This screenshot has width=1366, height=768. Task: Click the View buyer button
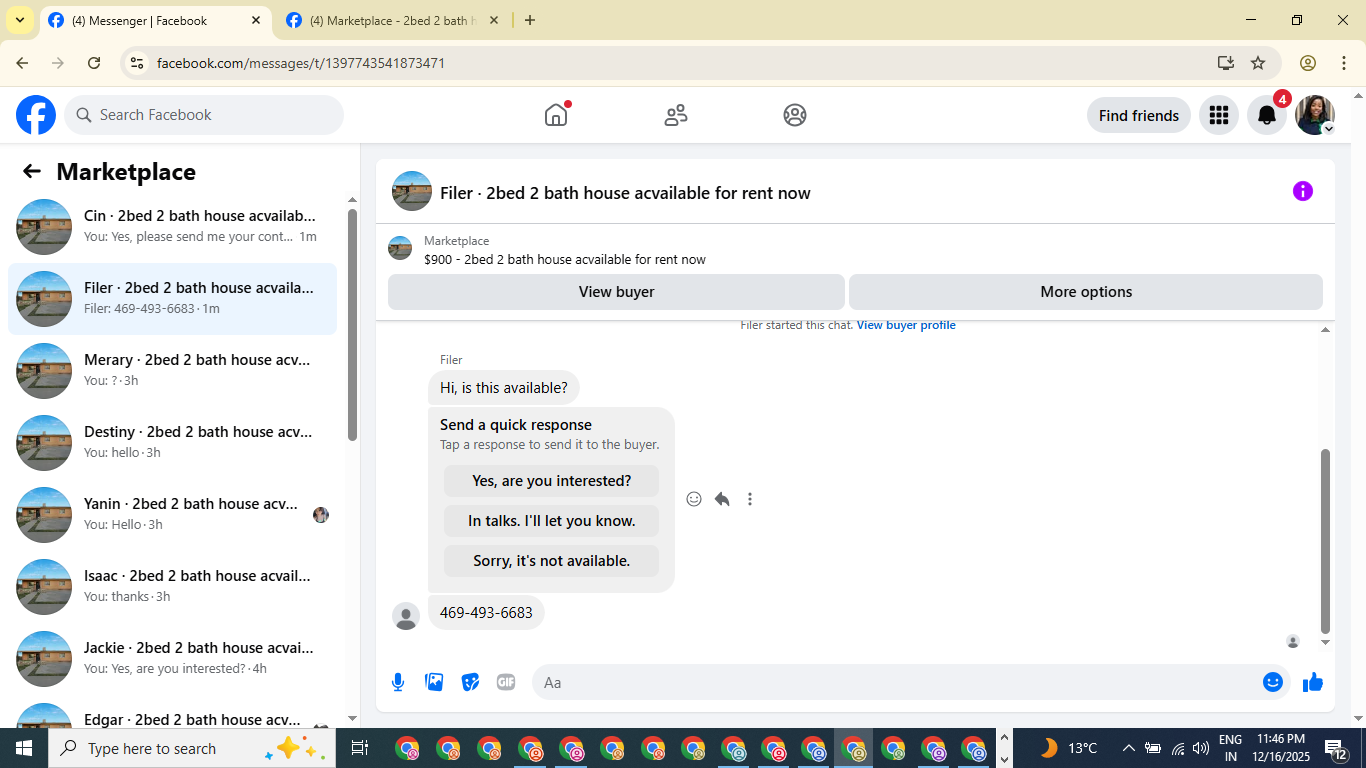pos(616,292)
